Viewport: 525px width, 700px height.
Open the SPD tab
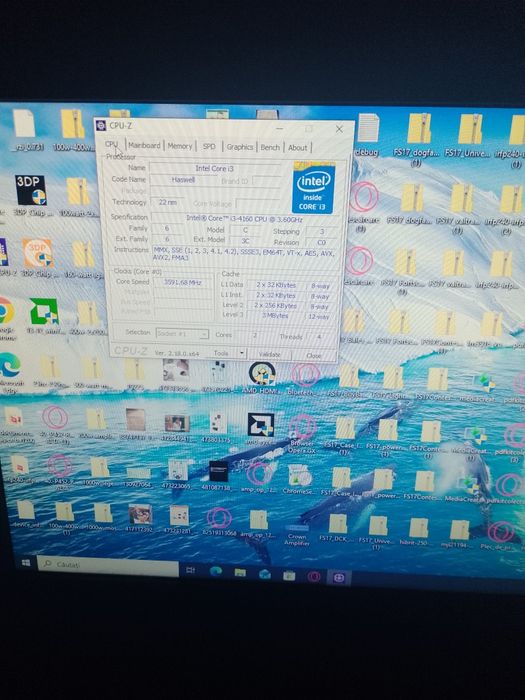click(209, 146)
